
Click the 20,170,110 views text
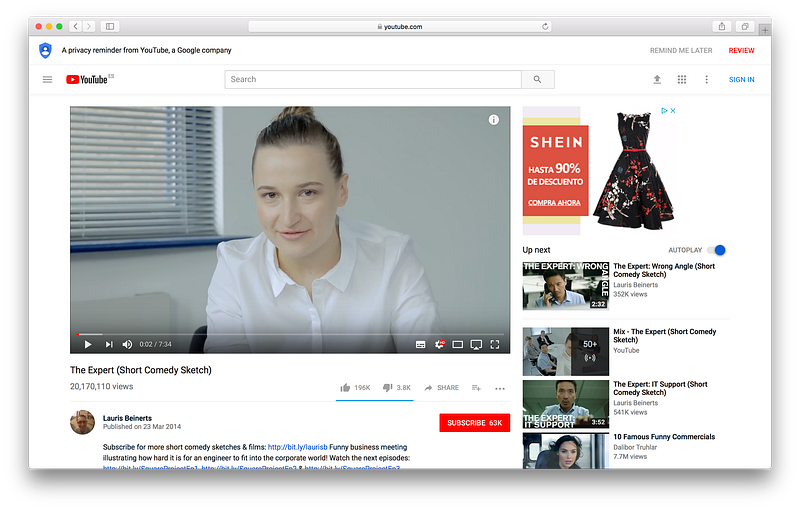tap(102, 387)
